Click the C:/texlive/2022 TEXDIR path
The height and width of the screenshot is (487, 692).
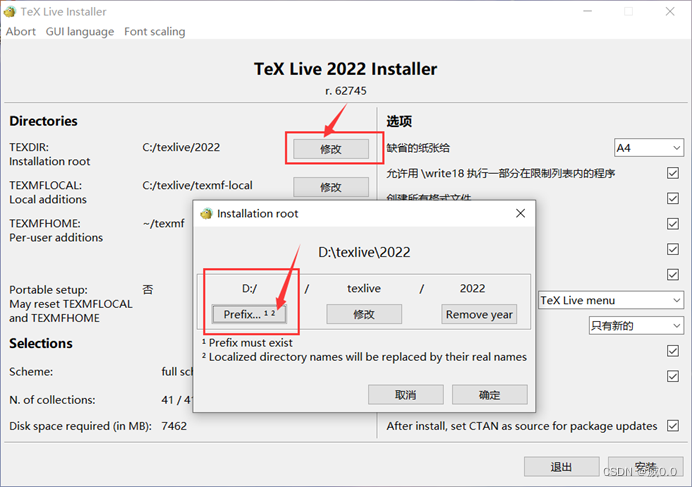pyautogui.click(x=181, y=147)
